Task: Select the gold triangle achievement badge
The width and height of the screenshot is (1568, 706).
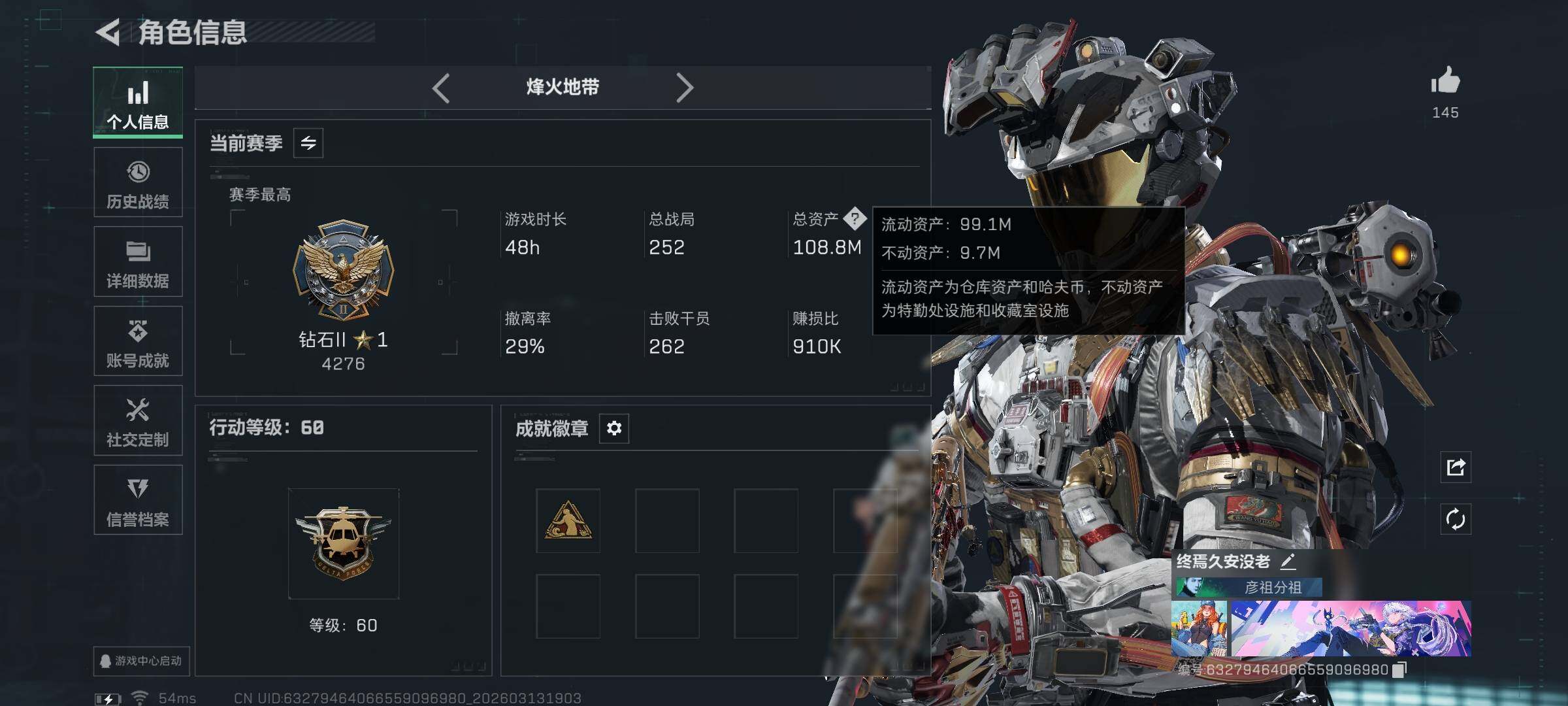Action: click(568, 521)
